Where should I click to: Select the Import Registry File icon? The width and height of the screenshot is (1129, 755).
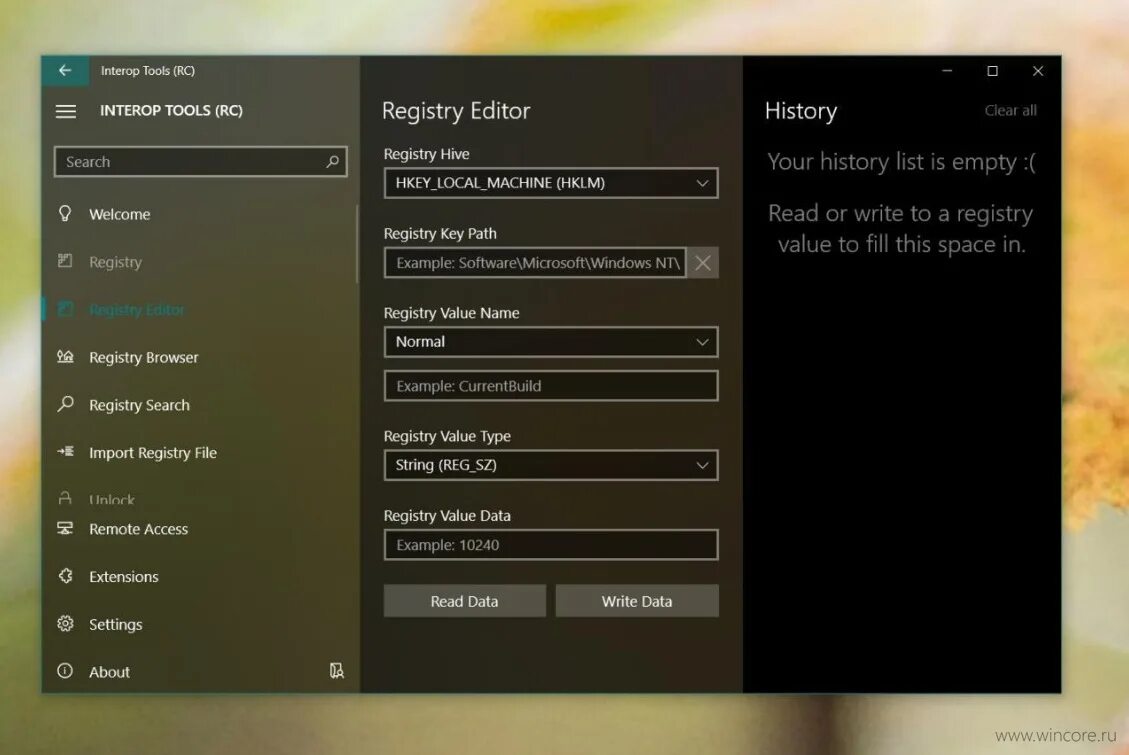(x=64, y=452)
